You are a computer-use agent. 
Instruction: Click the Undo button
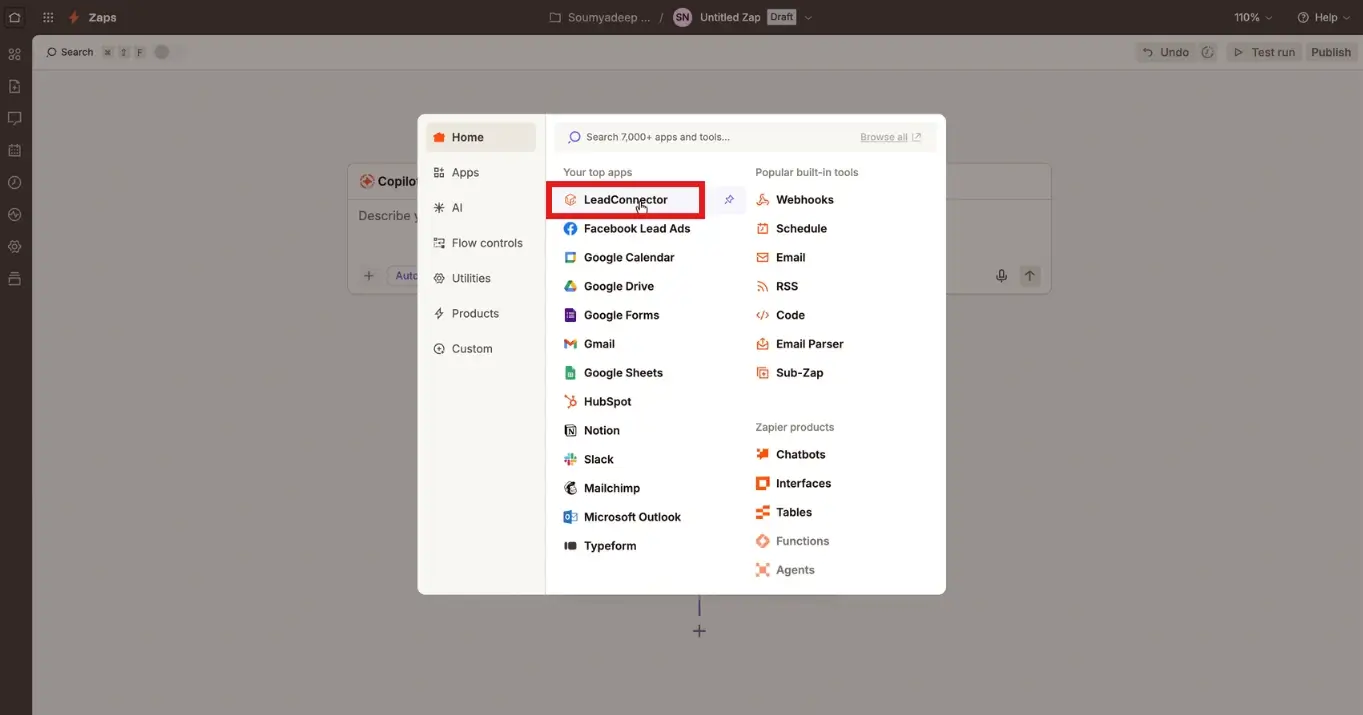pyautogui.click(x=1165, y=52)
